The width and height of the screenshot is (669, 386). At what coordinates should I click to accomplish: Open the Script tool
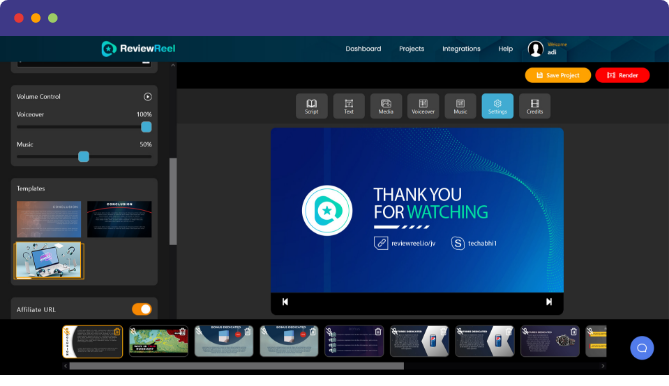(311, 106)
